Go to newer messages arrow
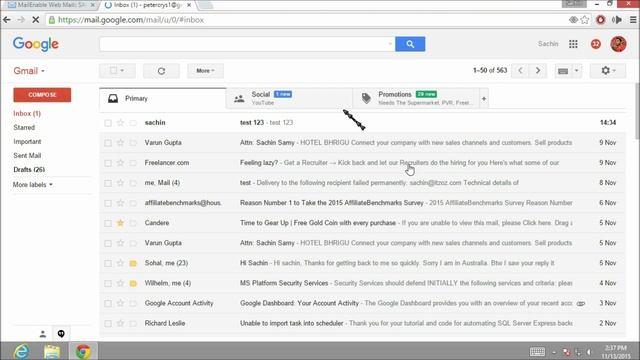 520,71
